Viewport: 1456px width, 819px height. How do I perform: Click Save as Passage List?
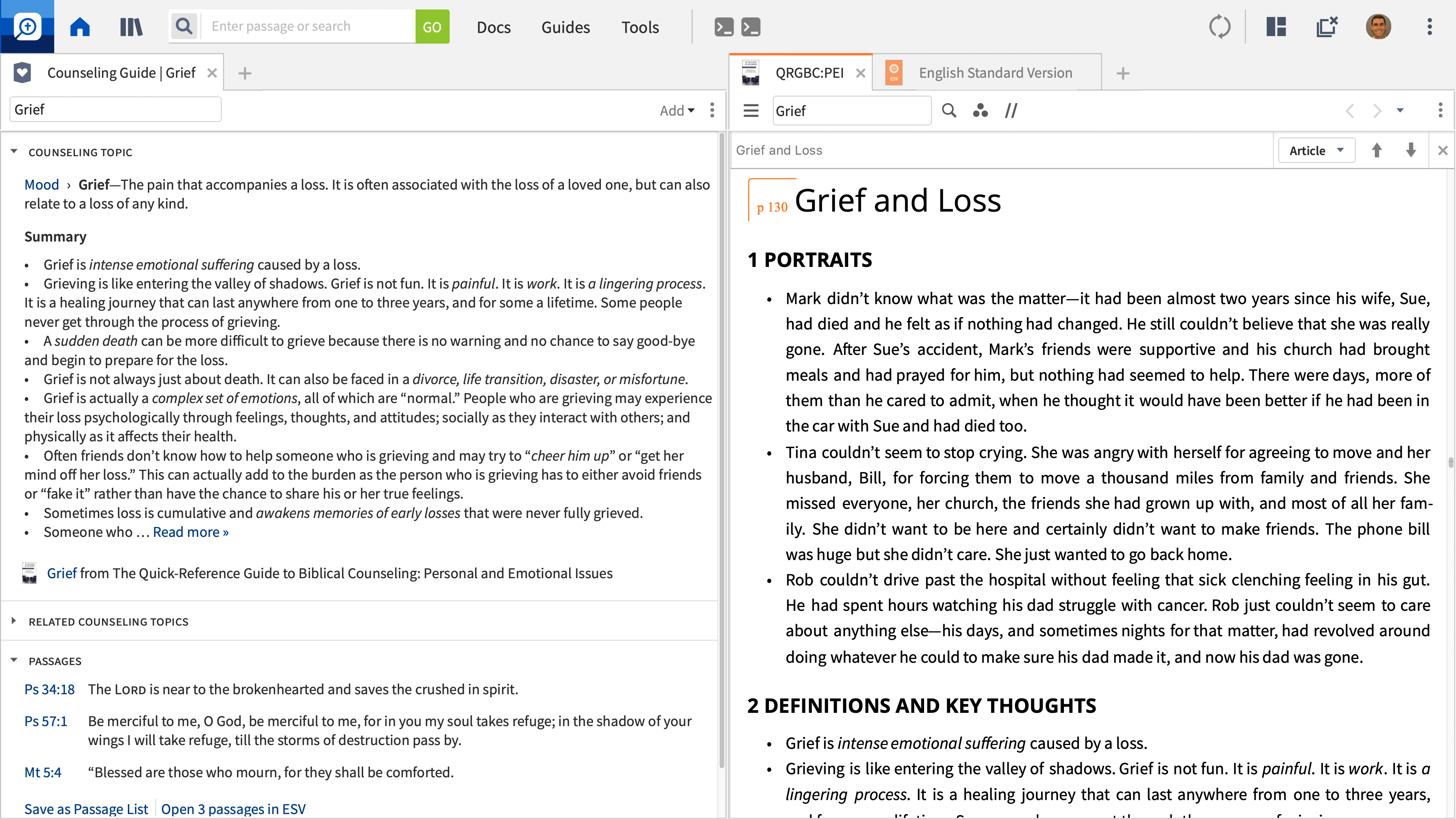86,809
